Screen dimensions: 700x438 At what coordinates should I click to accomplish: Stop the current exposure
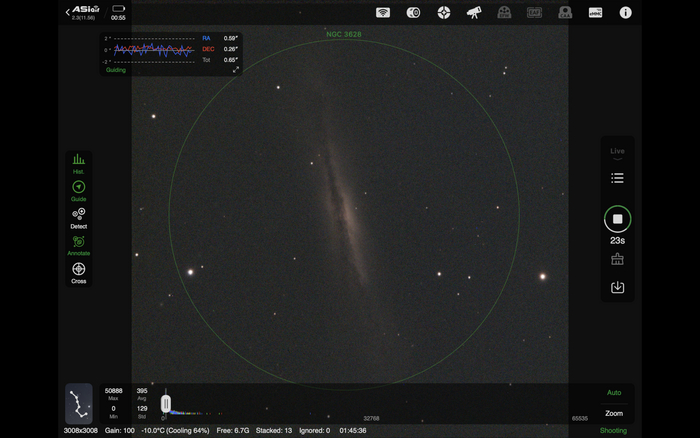(617, 219)
